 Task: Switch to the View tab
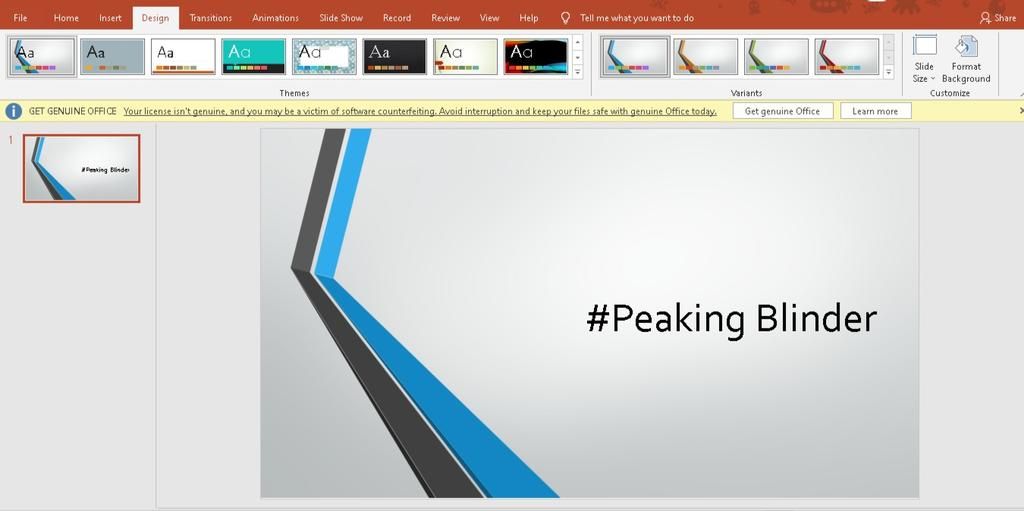pyautogui.click(x=489, y=18)
